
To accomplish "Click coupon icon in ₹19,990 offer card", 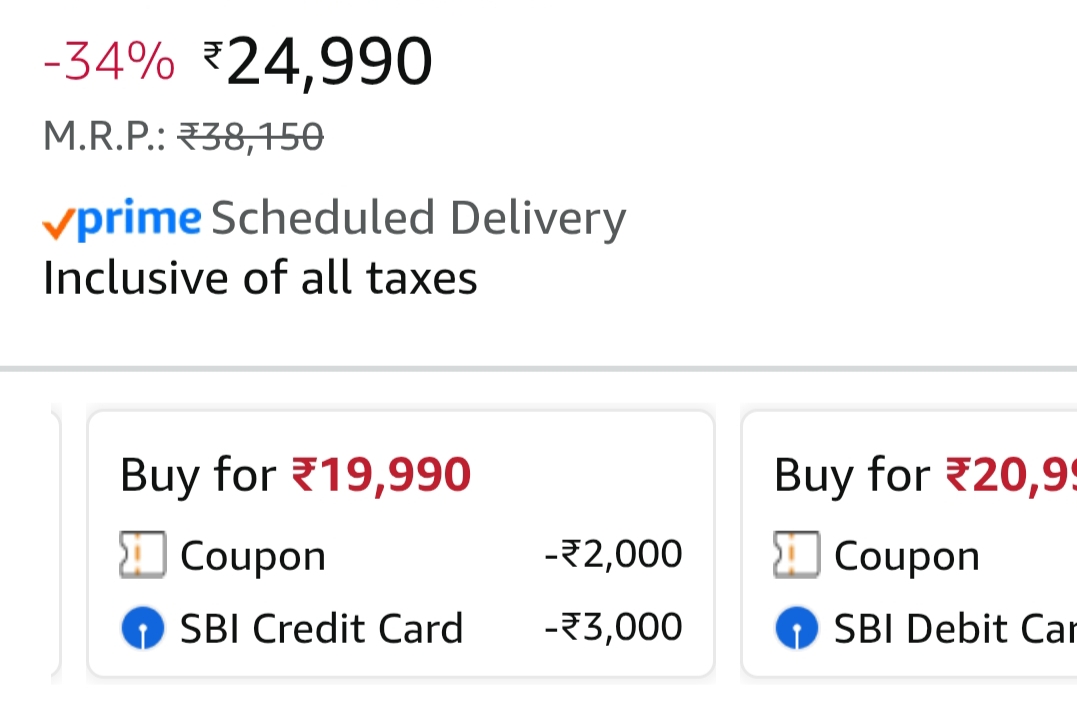I will tap(141, 555).
